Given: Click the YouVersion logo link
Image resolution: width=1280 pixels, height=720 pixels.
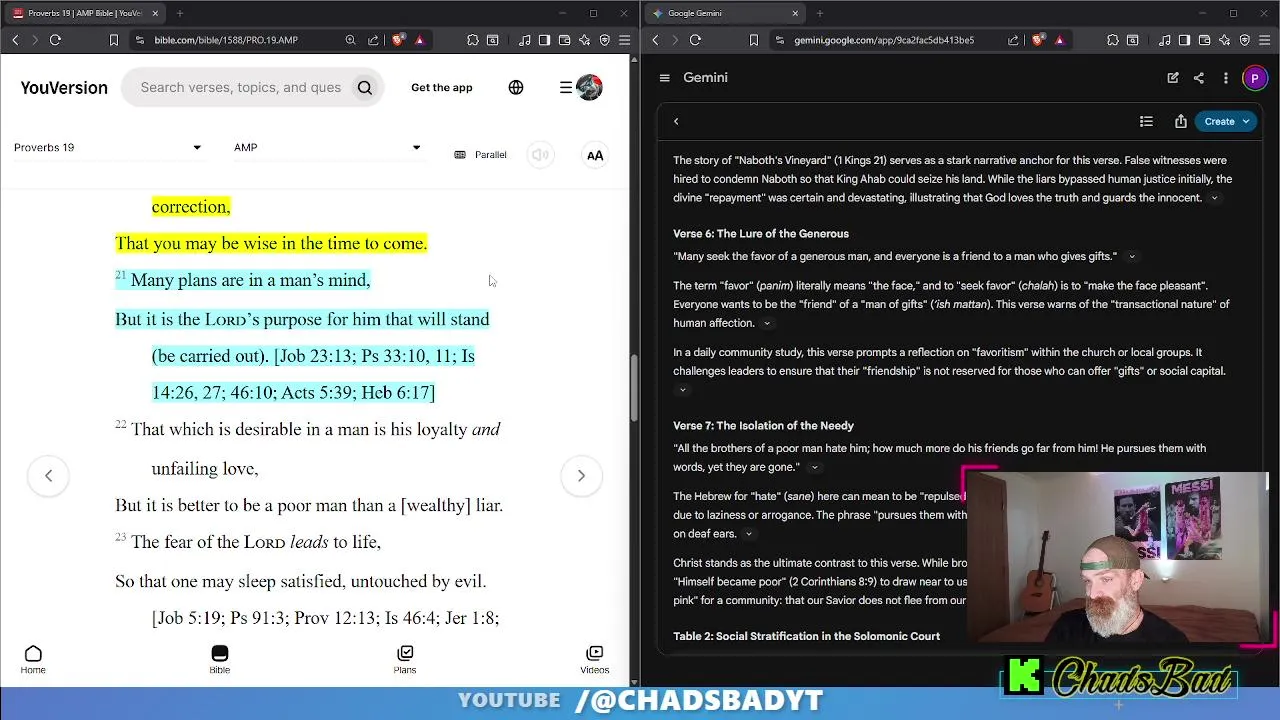Looking at the screenshot, I should tap(64, 88).
